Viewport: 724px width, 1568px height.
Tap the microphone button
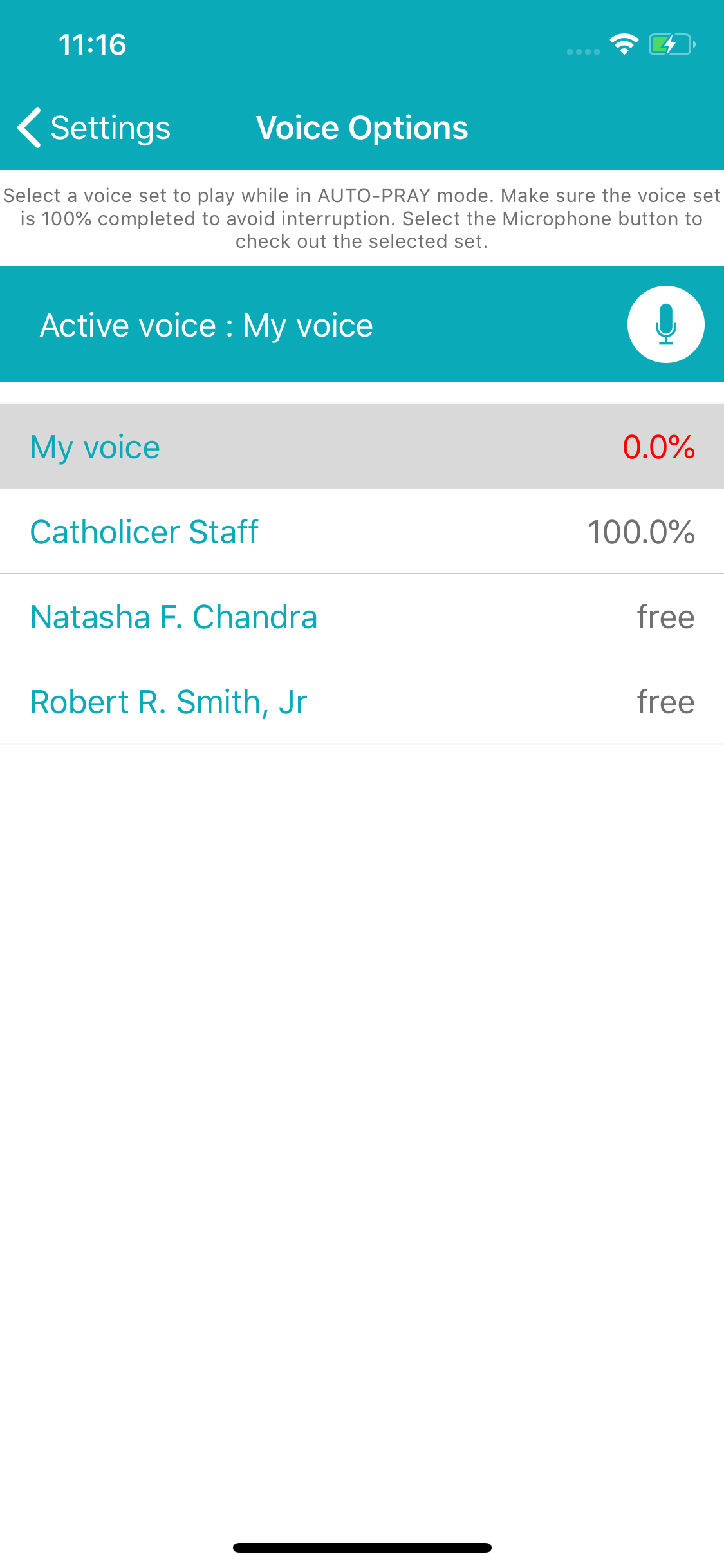pyautogui.click(x=665, y=324)
